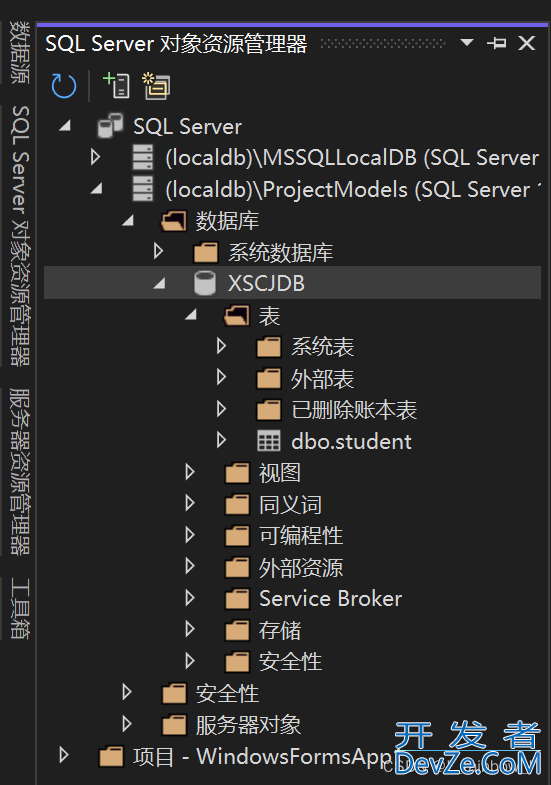551x785 pixels.
Task: Click the 同义词 folder icon
Action: coord(237,504)
